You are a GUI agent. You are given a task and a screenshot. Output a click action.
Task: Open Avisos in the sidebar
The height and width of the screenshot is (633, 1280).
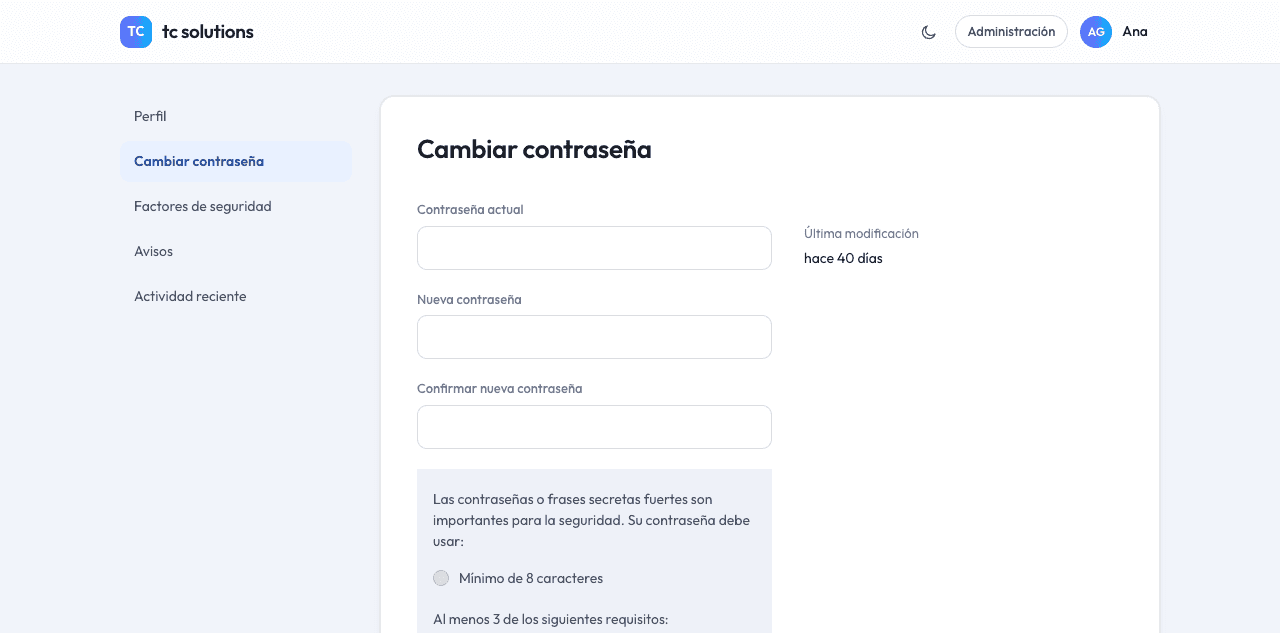tap(236, 251)
